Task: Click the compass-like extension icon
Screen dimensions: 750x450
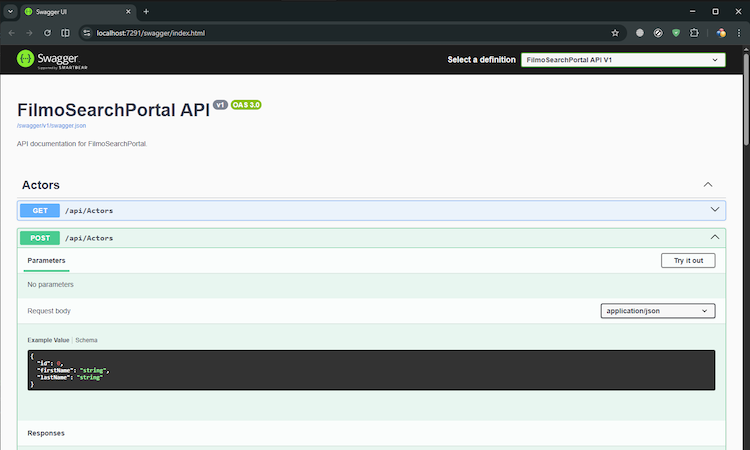Action: [658, 33]
